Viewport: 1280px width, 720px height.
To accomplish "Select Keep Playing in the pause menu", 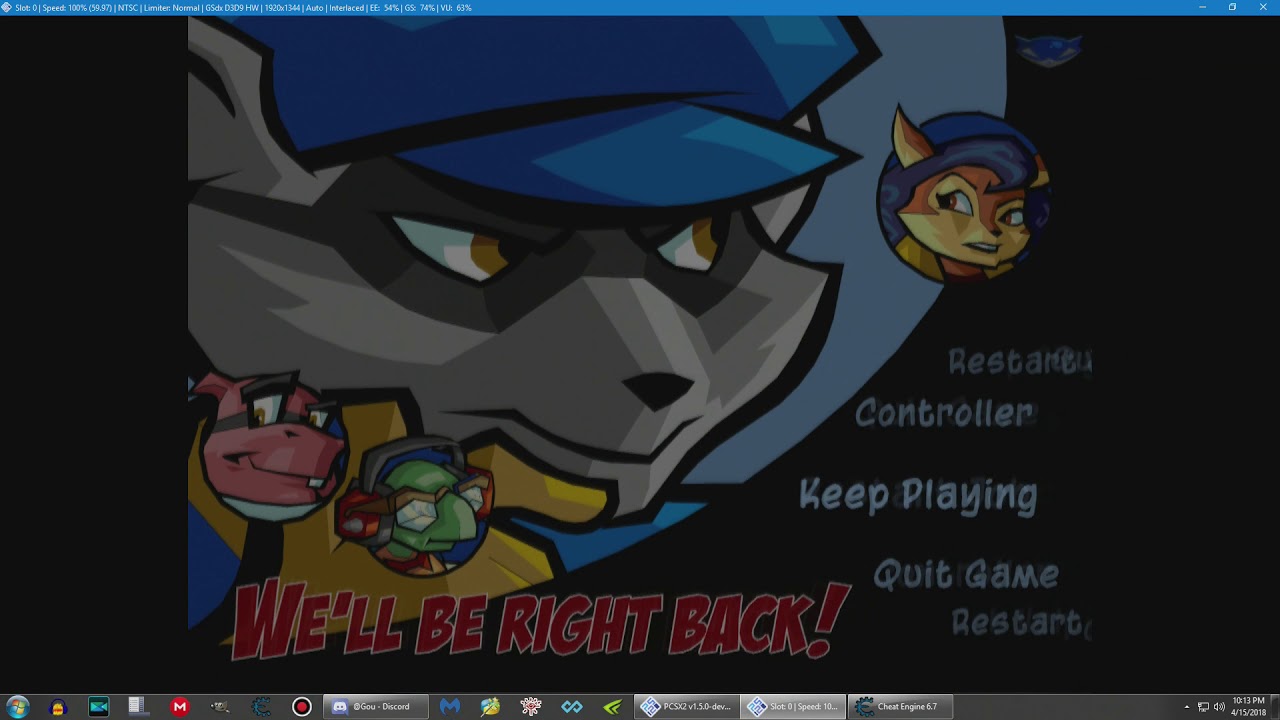I will (918, 494).
